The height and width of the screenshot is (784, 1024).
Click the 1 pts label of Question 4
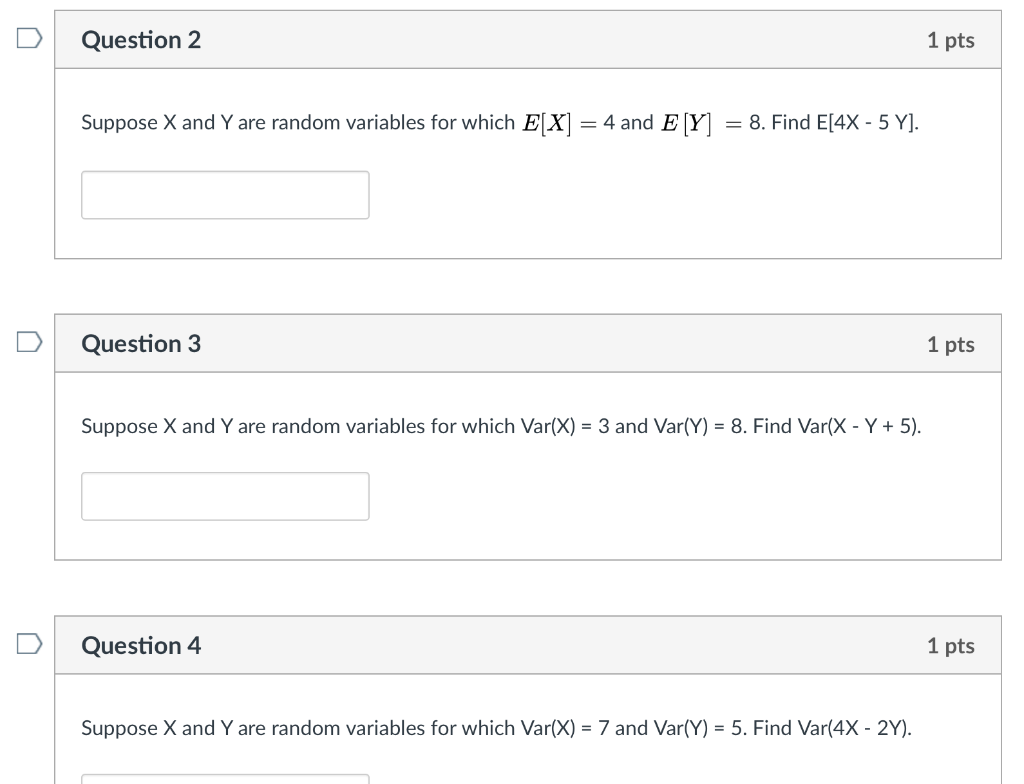(951, 645)
